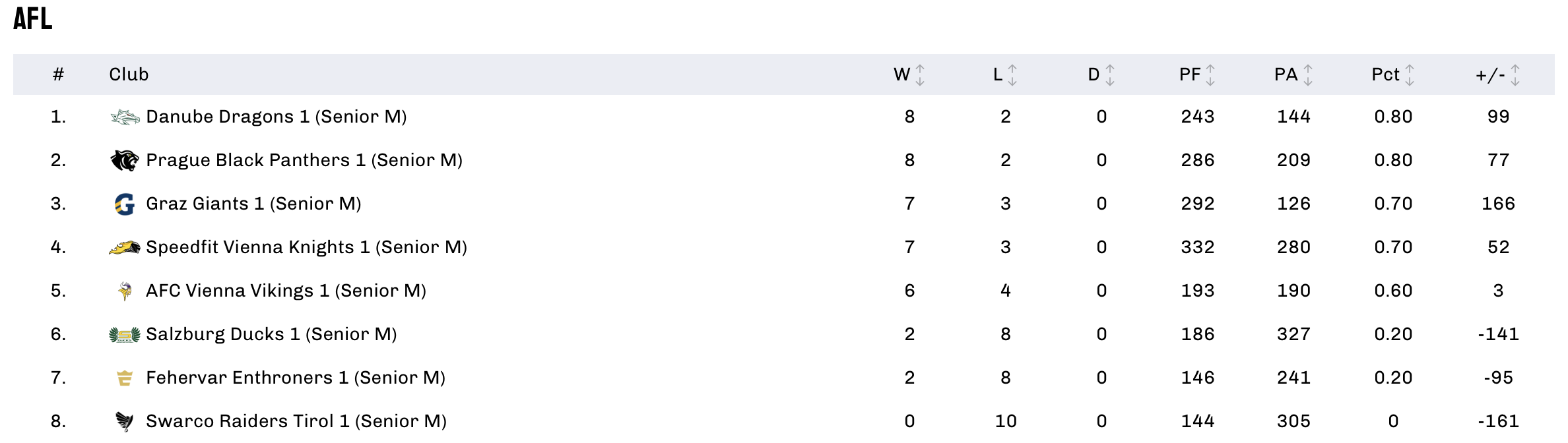This screenshot has width=1568, height=443.
Task: Open the Graz Giants logo icon
Action: point(125,204)
